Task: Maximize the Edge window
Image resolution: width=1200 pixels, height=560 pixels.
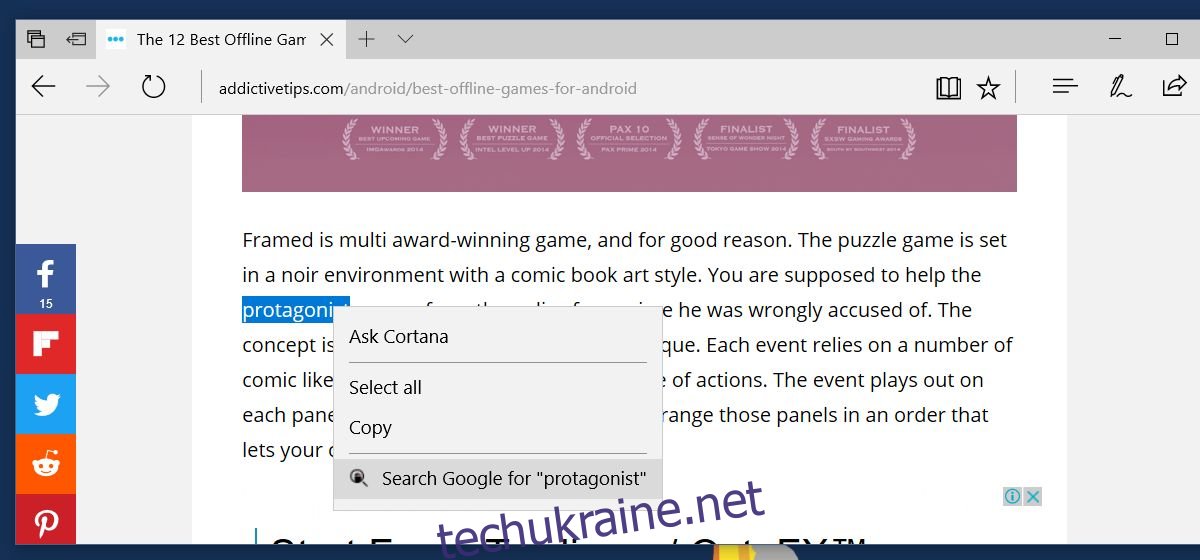Action: pyautogui.click(x=1172, y=39)
